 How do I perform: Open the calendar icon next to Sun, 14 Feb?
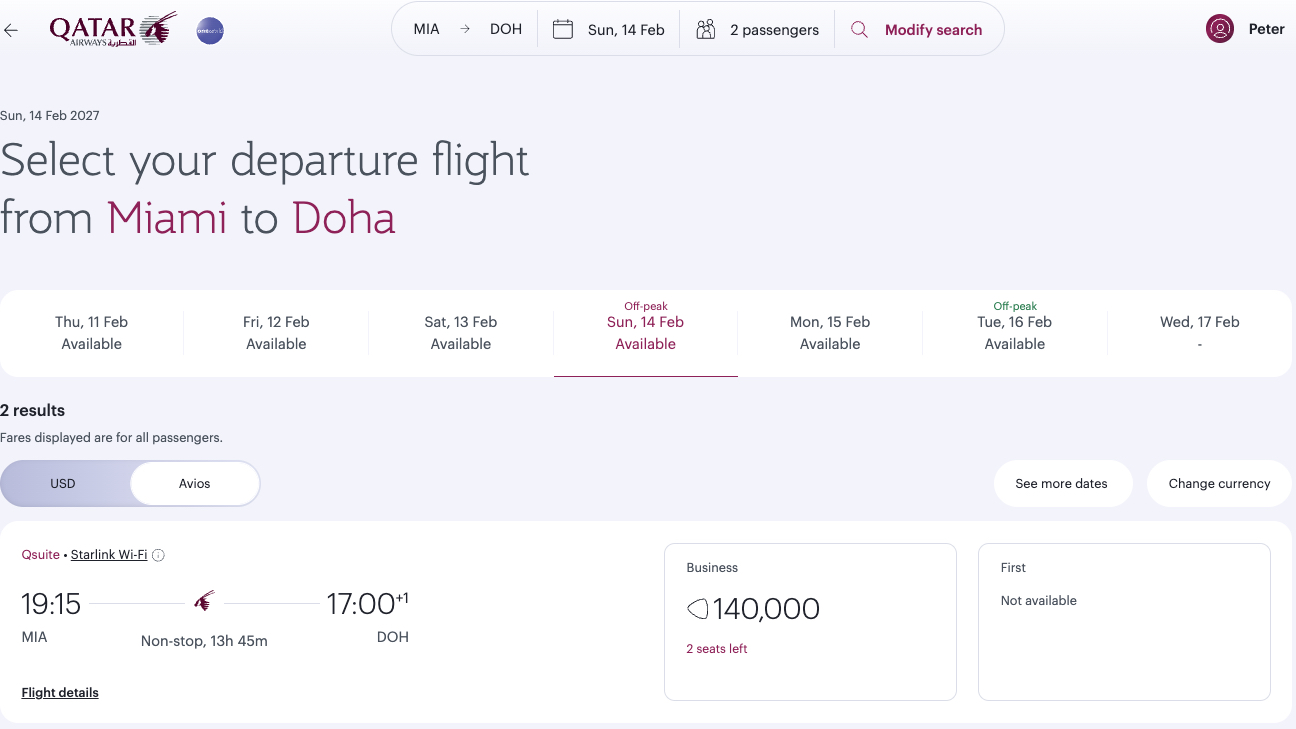coord(564,29)
